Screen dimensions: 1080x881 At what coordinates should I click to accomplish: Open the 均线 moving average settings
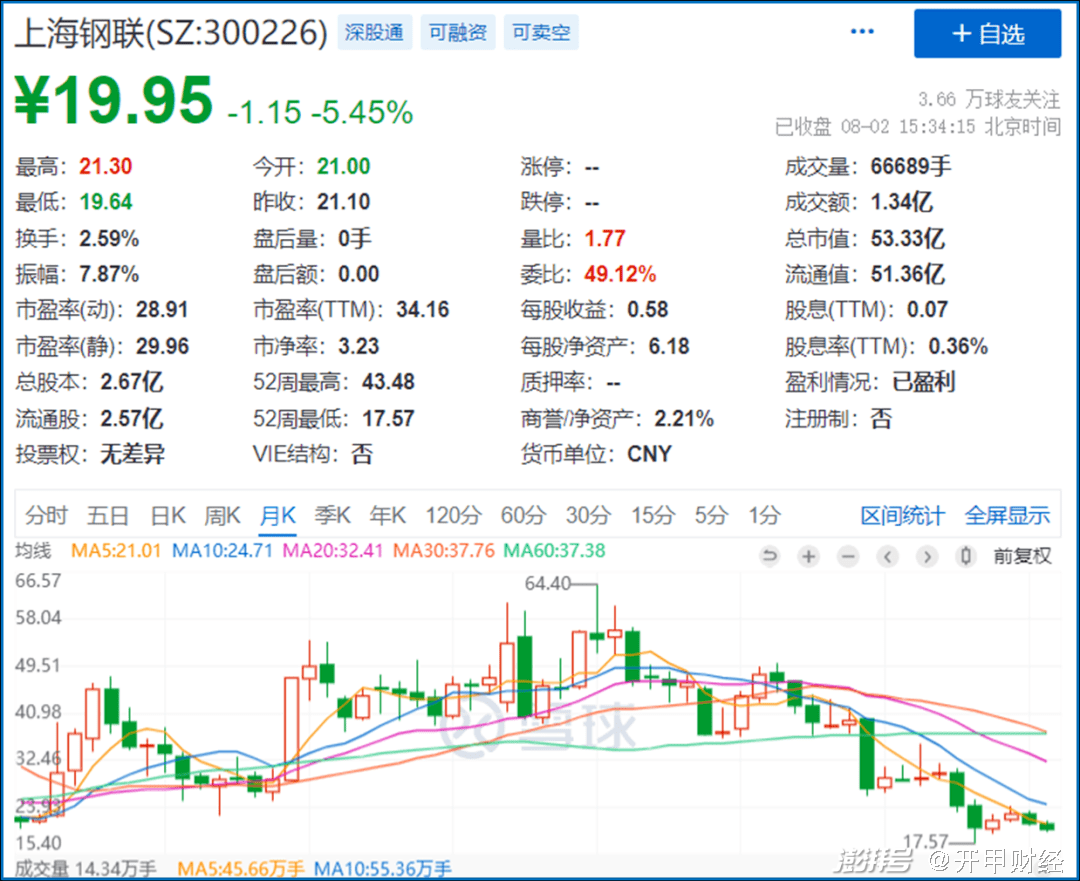[32, 550]
